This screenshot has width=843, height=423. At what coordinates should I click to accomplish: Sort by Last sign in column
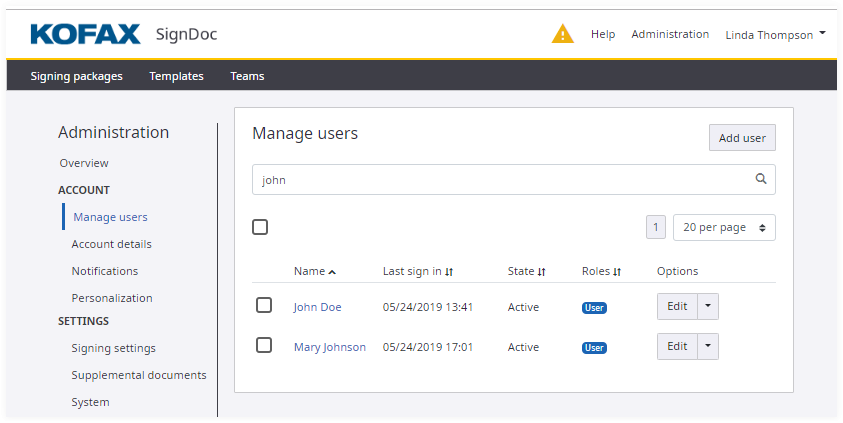click(449, 272)
